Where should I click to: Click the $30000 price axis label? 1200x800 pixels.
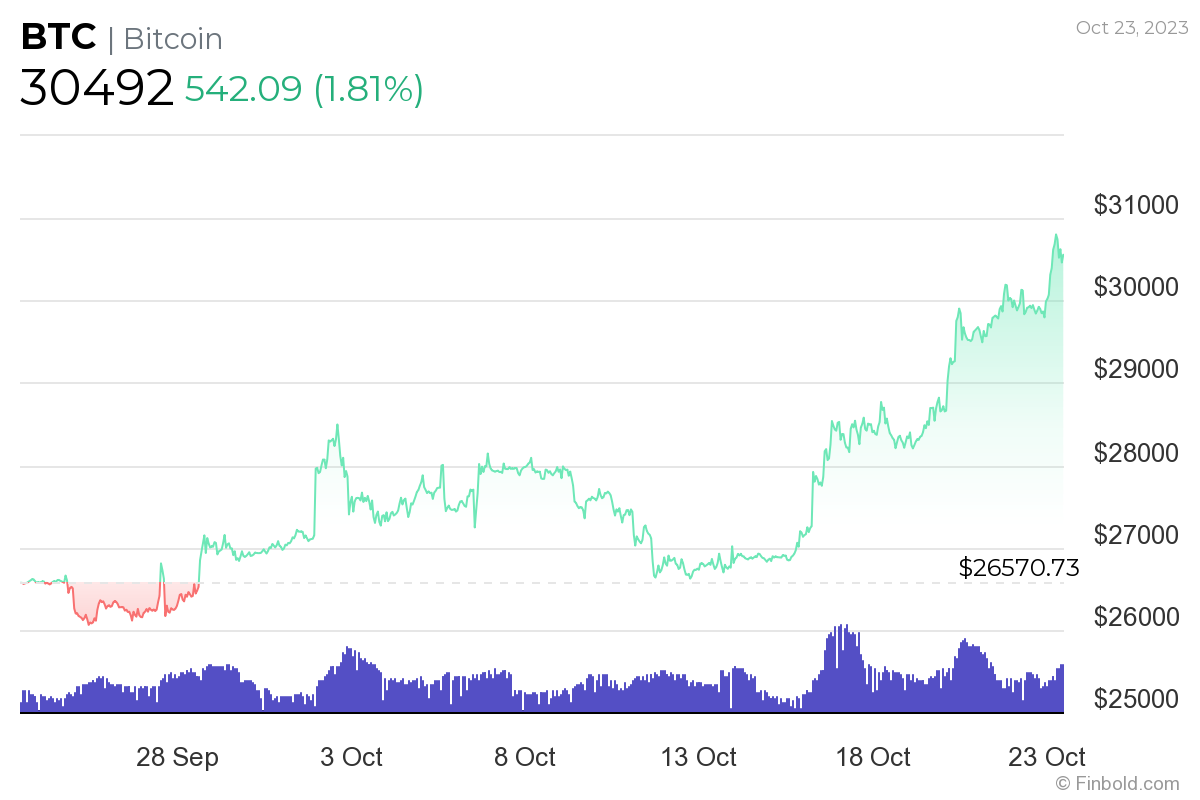click(1137, 287)
